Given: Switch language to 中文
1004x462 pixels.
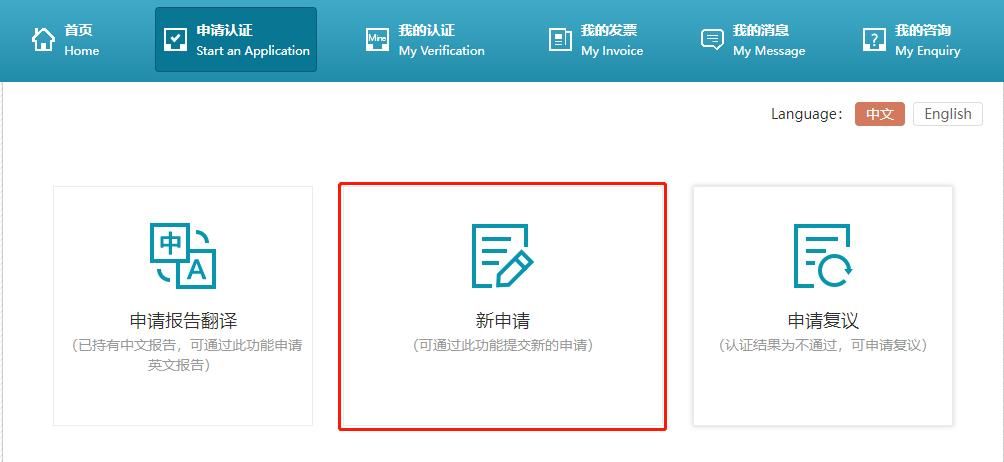Looking at the screenshot, I should 880,114.
